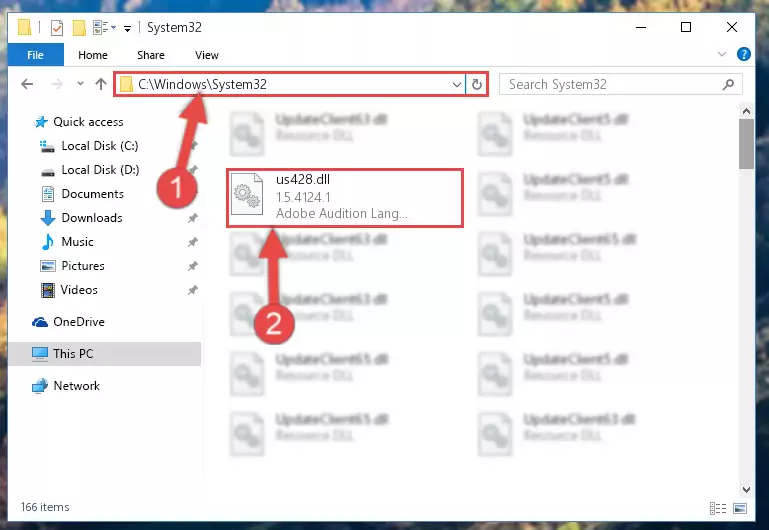Go up one folder level arrow
The width and height of the screenshot is (769, 530).
click(x=101, y=84)
